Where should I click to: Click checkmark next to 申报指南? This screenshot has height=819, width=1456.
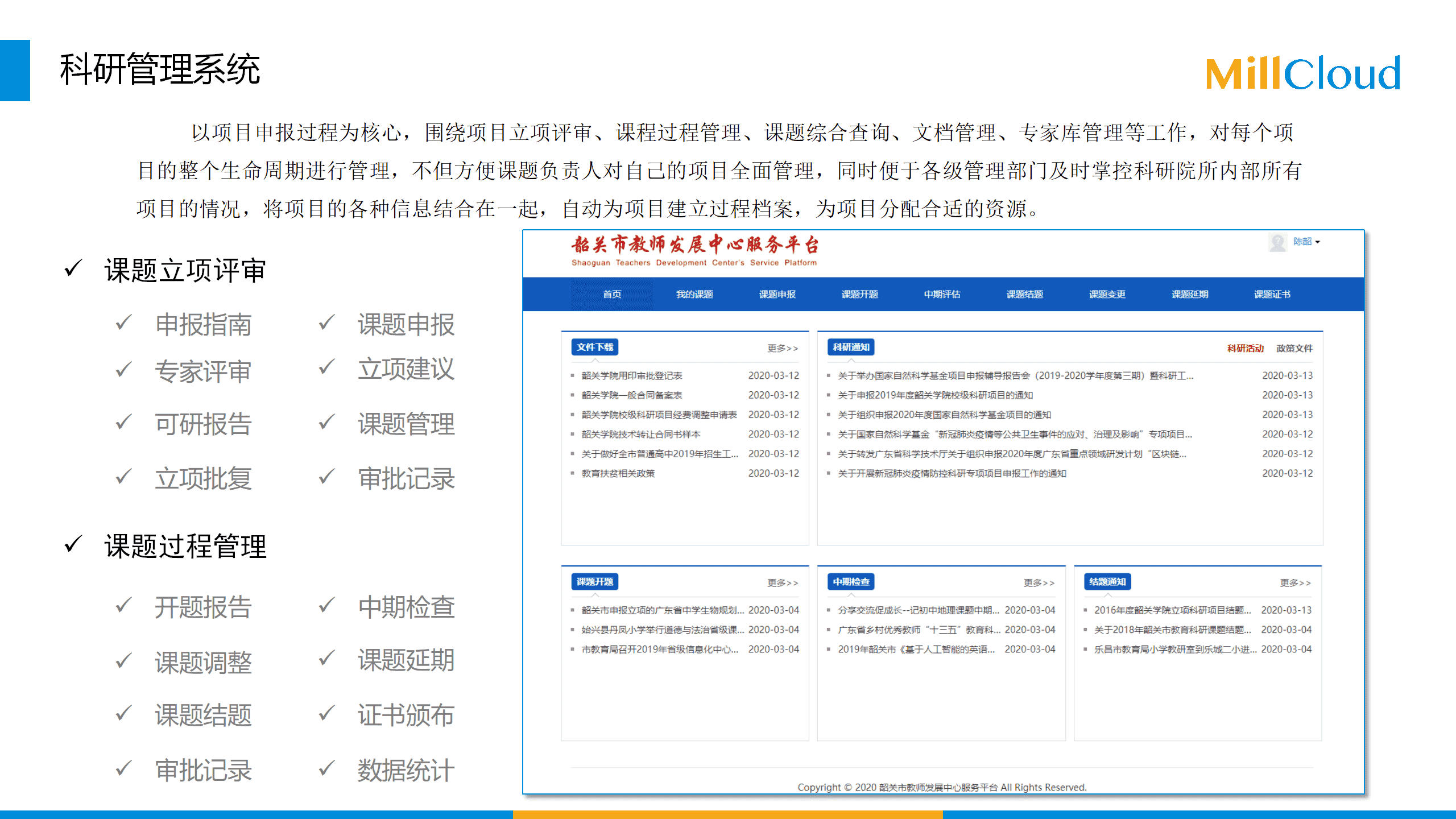[123, 323]
